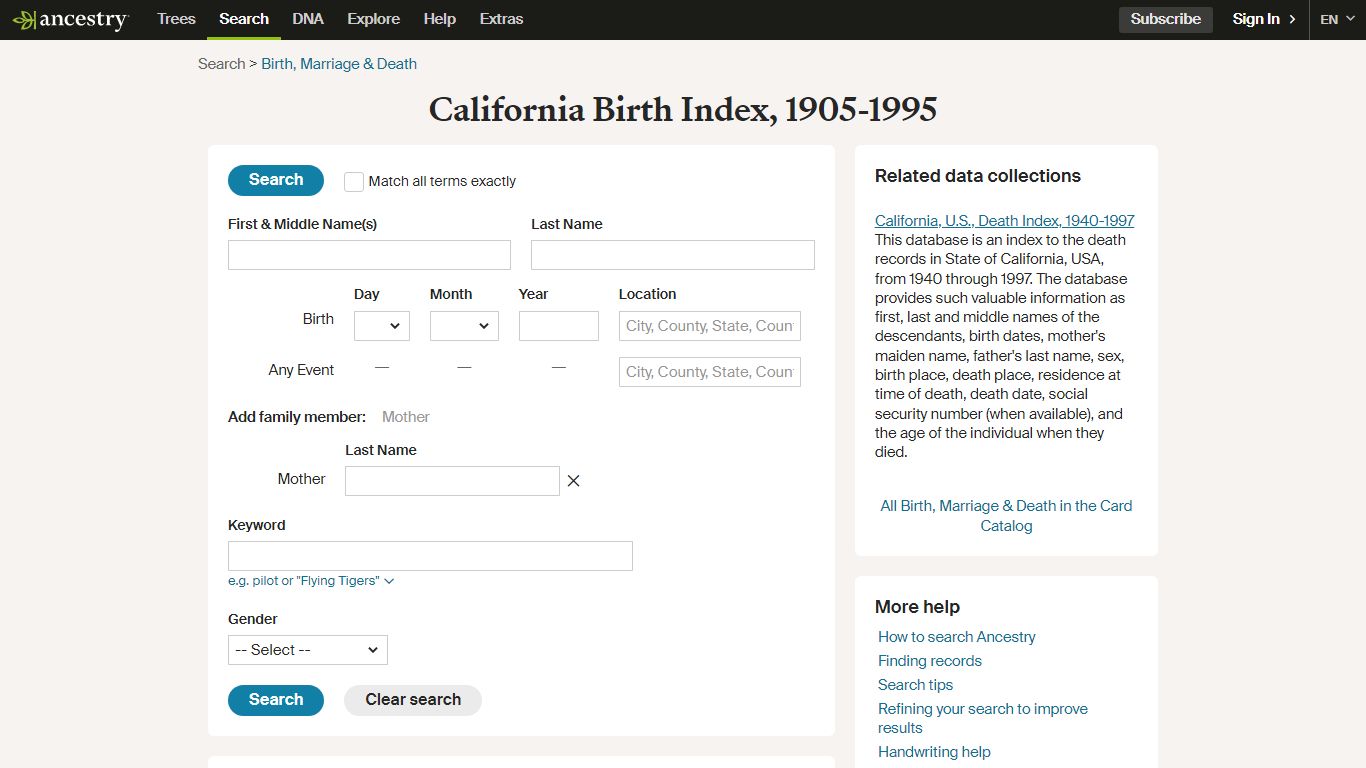1366x768 pixels.
Task: Click the top Search button
Action: tap(276, 180)
